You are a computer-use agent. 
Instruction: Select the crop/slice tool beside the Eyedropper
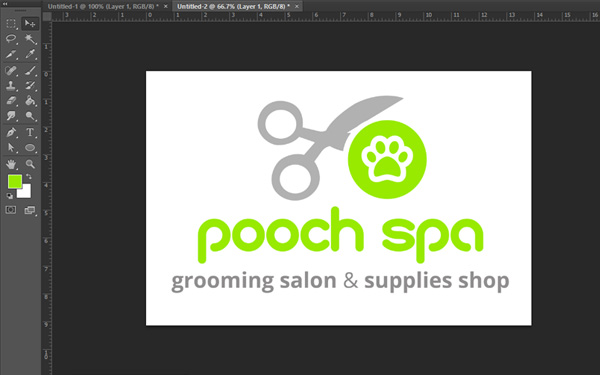11,54
